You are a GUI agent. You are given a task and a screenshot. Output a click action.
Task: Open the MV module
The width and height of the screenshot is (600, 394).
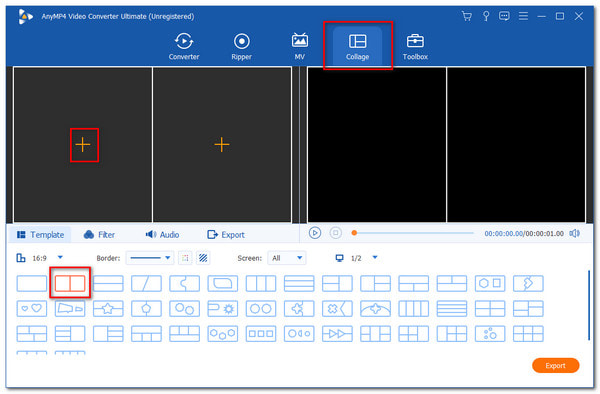click(x=300, y=47)
